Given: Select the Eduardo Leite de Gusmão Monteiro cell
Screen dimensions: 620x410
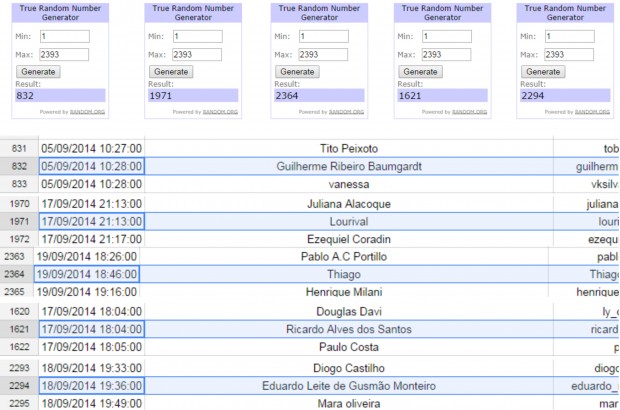Looking at the screenshot, I should click(x=349, y=386).
